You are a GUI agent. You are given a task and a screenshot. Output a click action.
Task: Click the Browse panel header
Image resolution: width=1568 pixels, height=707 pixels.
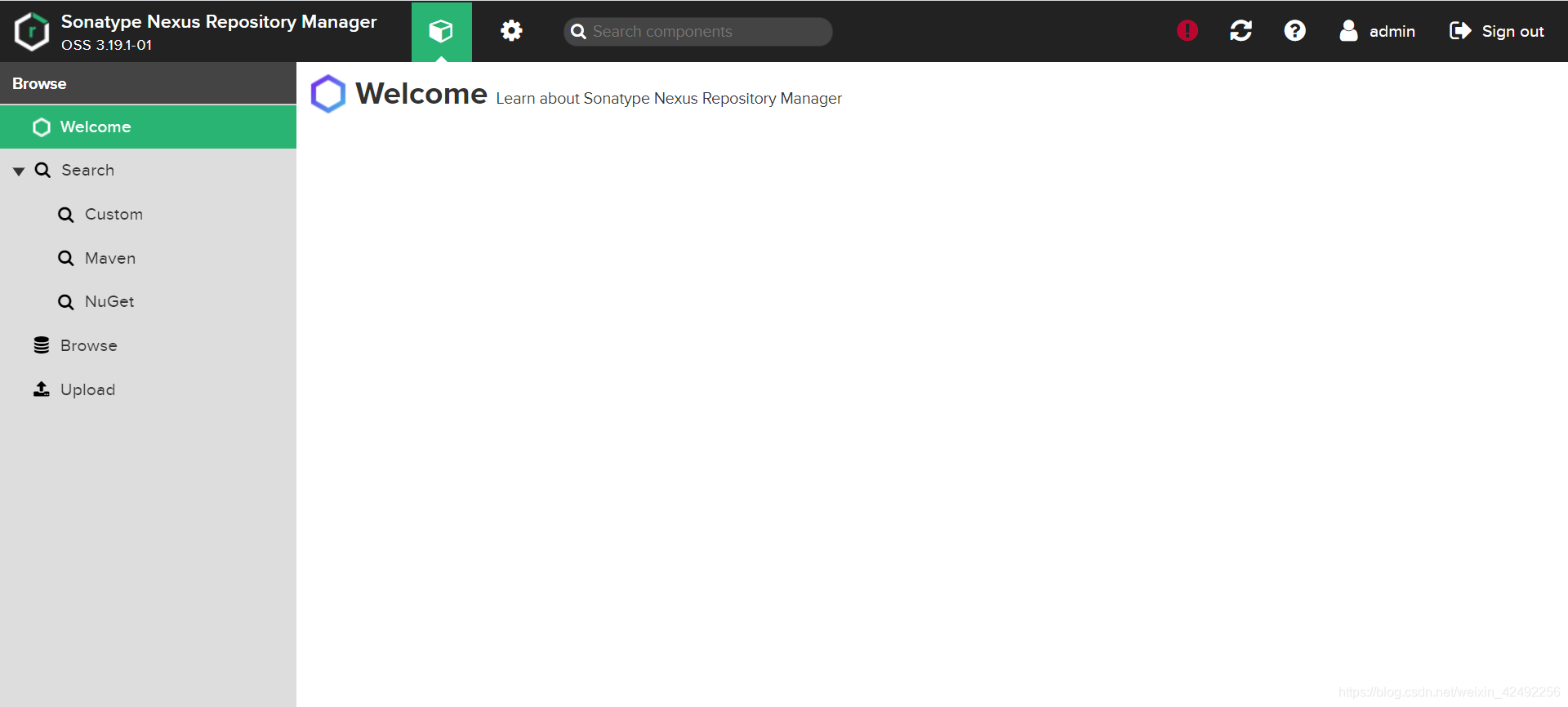(x=148, y=83)
